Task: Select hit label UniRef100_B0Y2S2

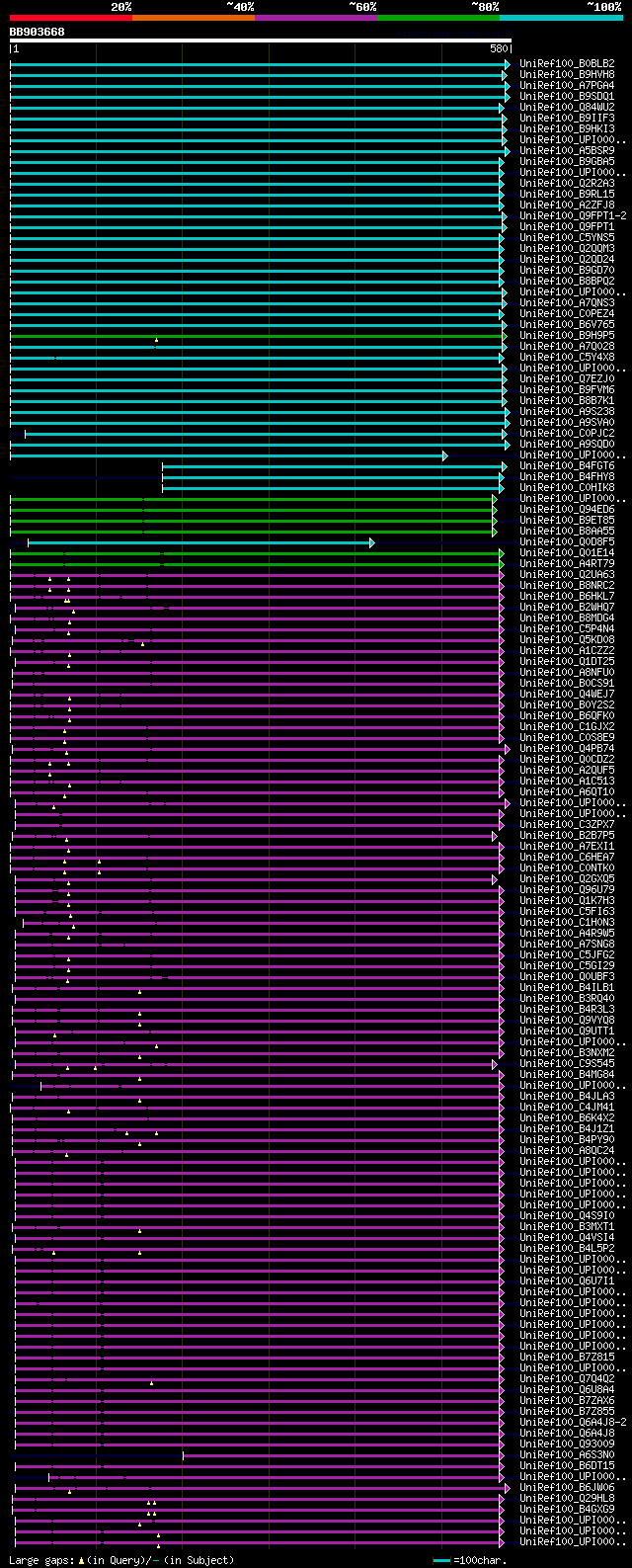Action: (x=567, y=704)
